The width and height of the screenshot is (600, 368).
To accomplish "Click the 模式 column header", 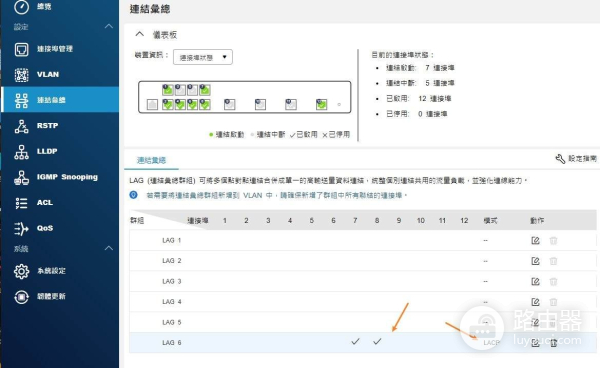I will 490,221.
